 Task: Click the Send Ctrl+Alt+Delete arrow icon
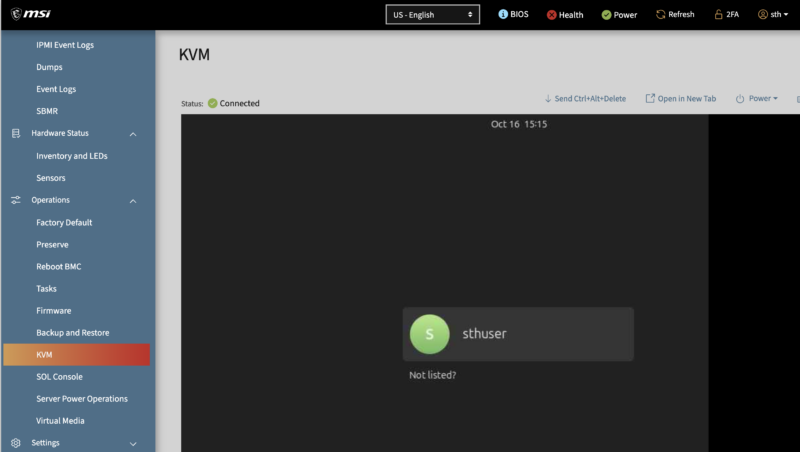pyautogui.click(x=547, y=98)
